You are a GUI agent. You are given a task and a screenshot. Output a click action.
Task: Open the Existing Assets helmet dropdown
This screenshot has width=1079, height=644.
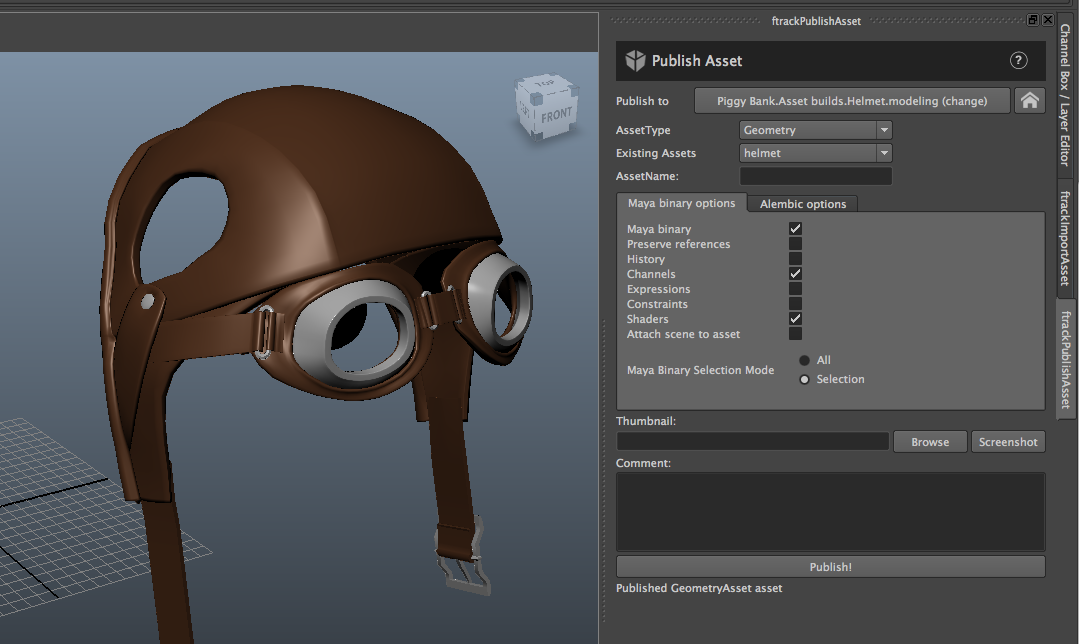point(815,153)
